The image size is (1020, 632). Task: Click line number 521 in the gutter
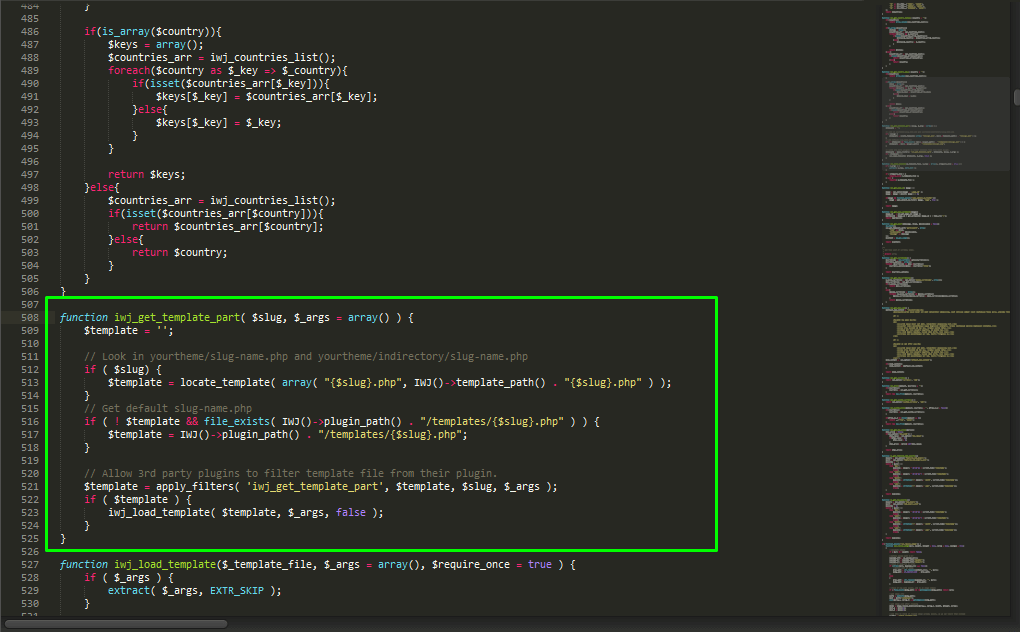pyautogui.click(x=30, y=486)
